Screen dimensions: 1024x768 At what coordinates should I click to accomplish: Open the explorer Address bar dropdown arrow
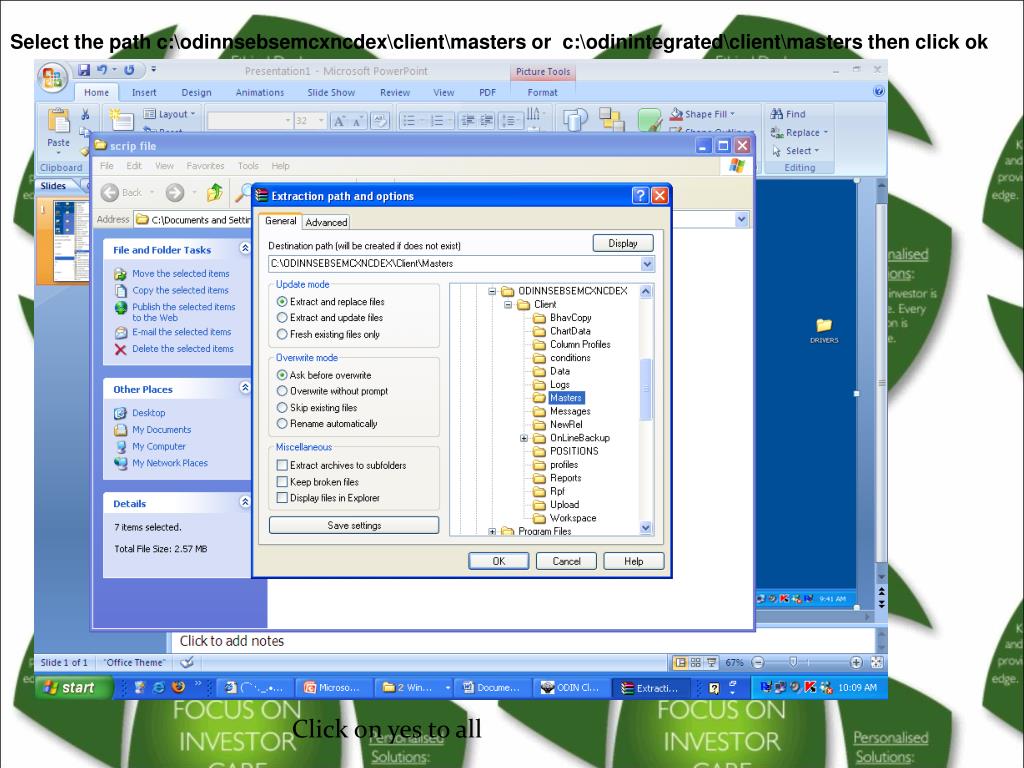click(x=741, y=219)
